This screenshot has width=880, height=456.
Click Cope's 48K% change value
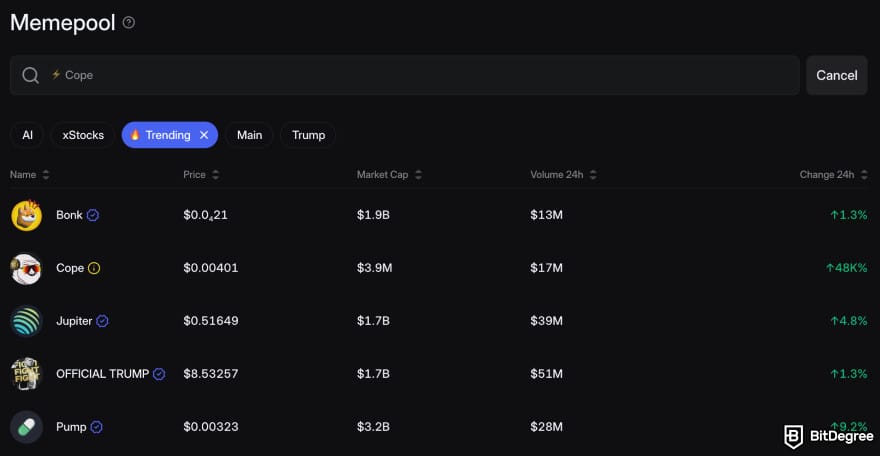[846, 268]
